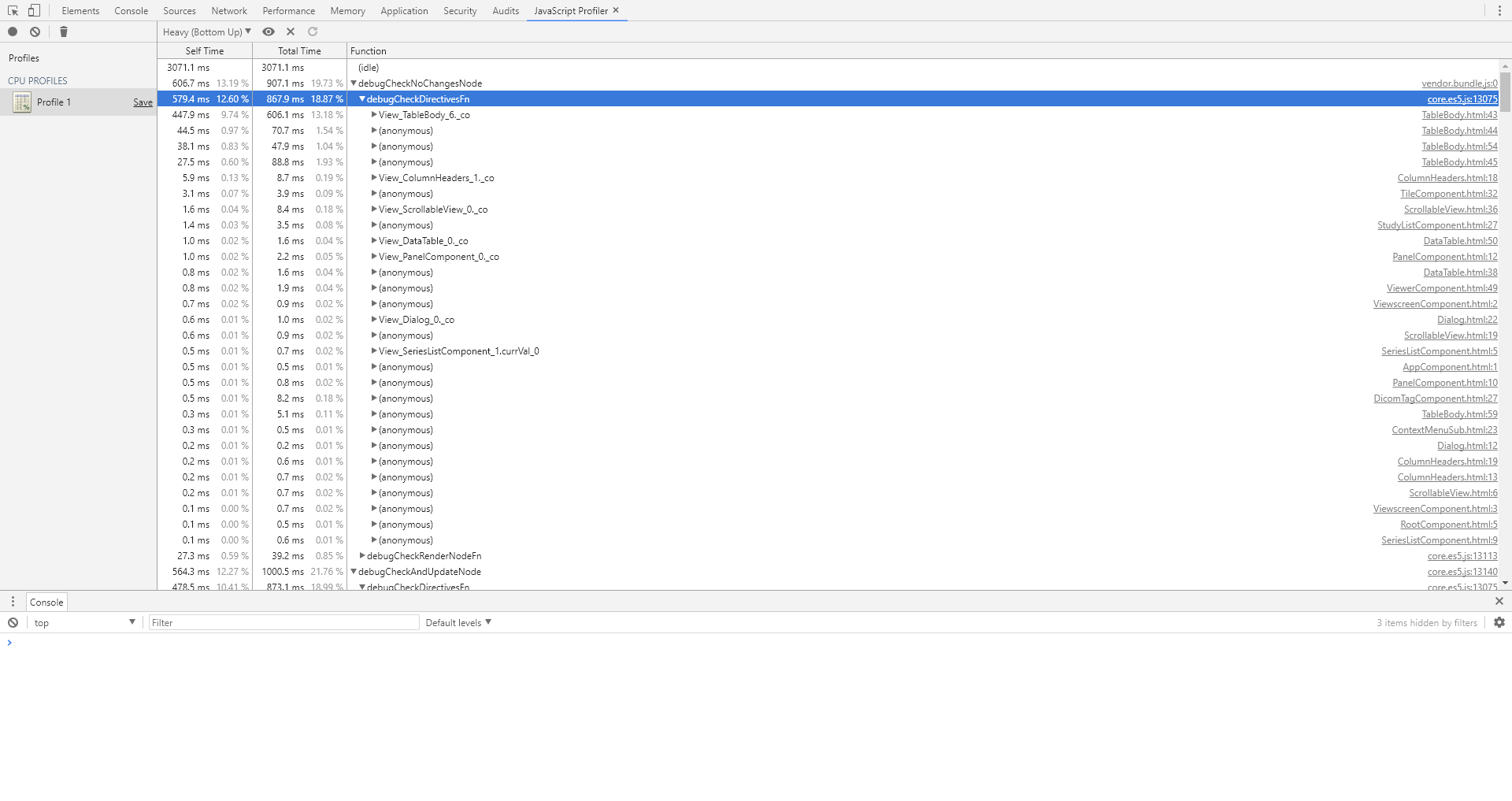Save Profile 1 using the Save link
Image resolution: width=1512 pixels, height=801 pixels.
point(143,102)
